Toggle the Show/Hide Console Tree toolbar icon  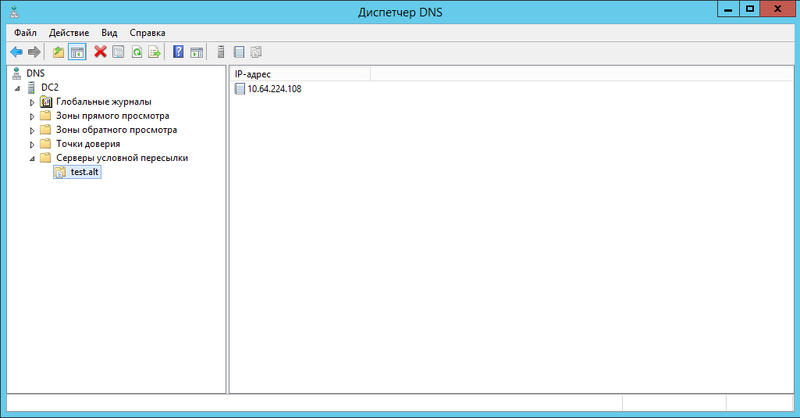(77, 52)
